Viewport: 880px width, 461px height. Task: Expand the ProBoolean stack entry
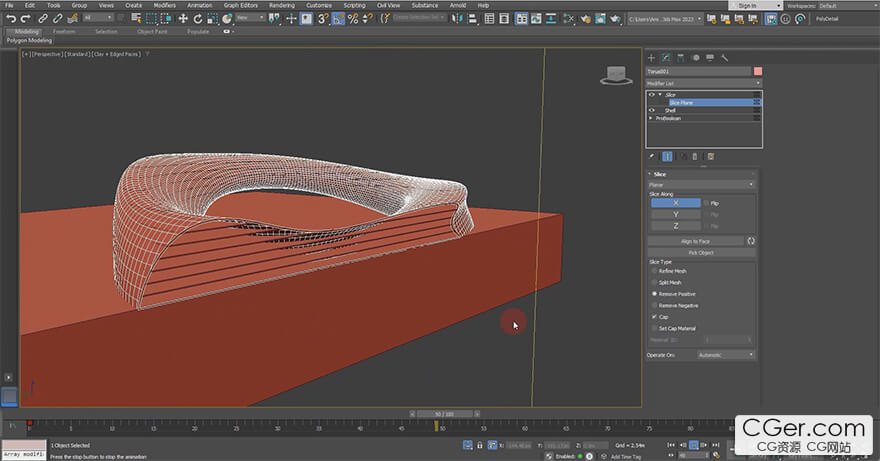652,118
